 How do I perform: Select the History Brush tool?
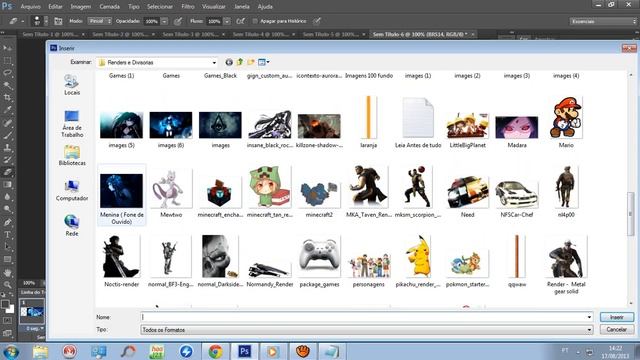7,160
